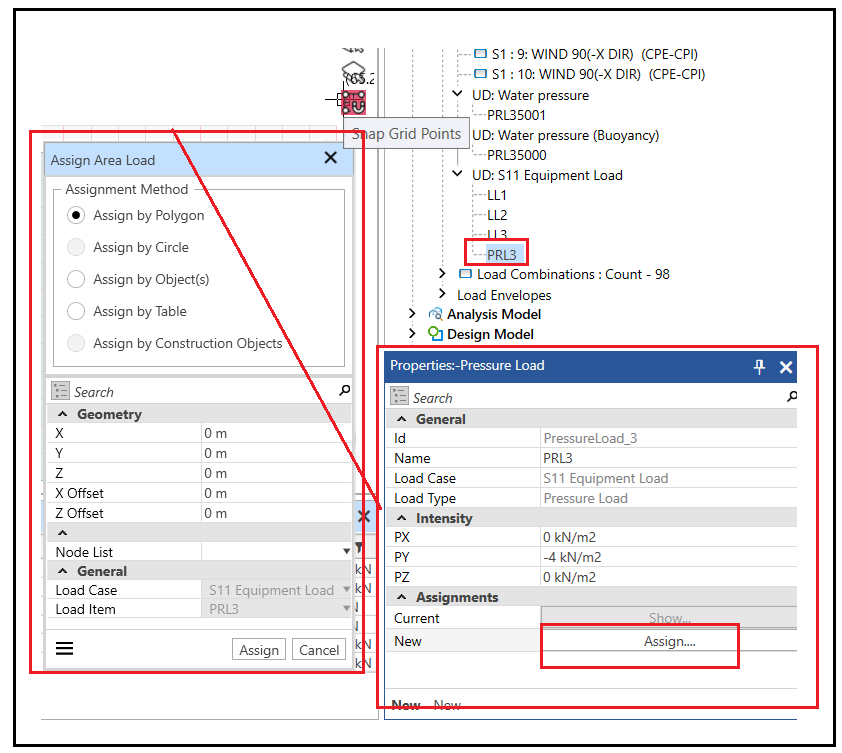Select Assign by Polygon option
This screenshot has width=842, height=753.
[x=76, y=215]
